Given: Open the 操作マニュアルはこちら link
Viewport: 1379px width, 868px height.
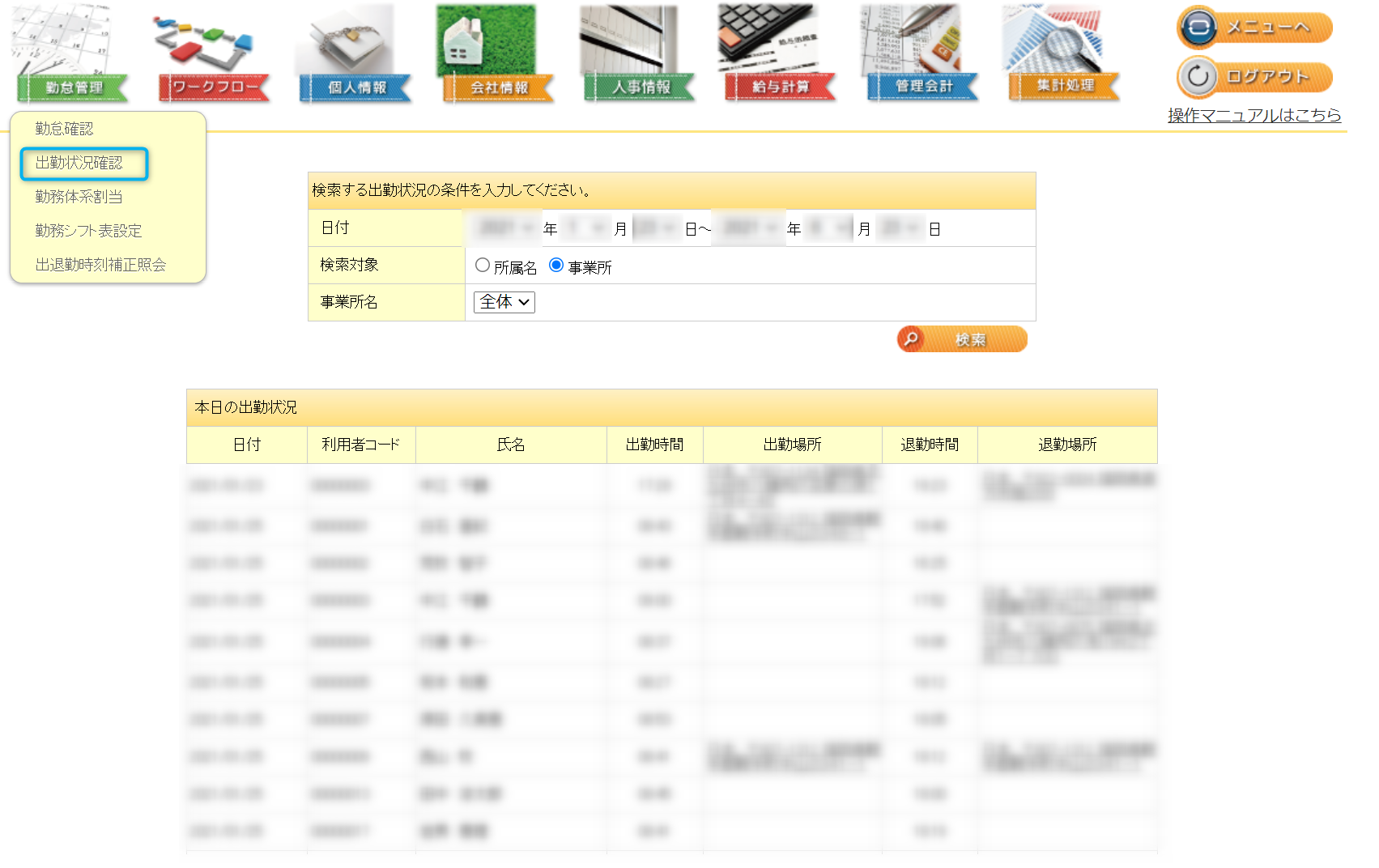Looking at the screenshot, I should pyautogui.click(x=1253, y=115).
